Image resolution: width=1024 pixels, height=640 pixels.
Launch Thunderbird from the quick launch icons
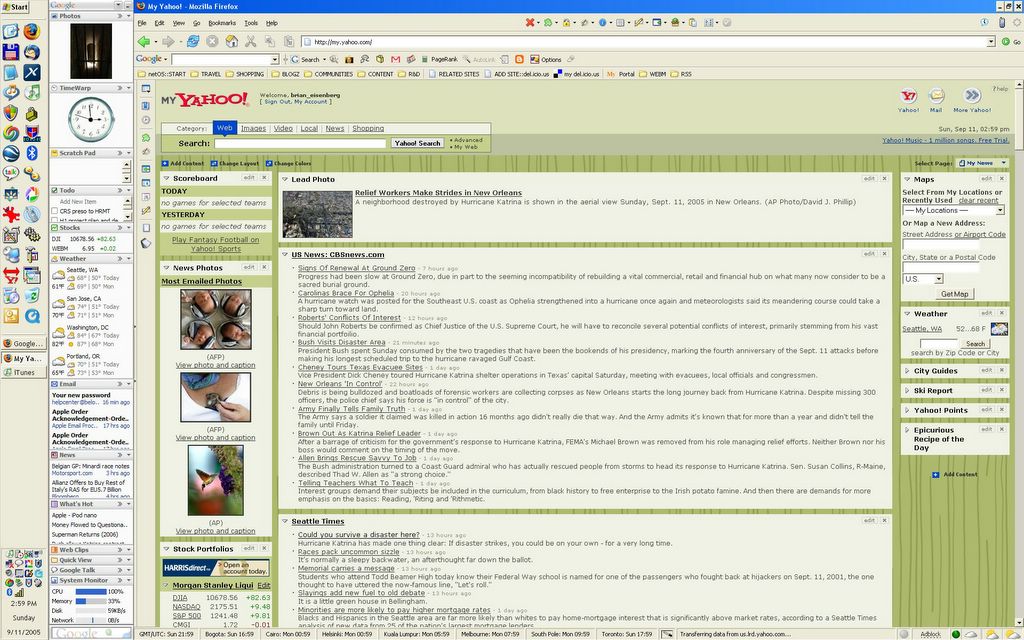31,52
